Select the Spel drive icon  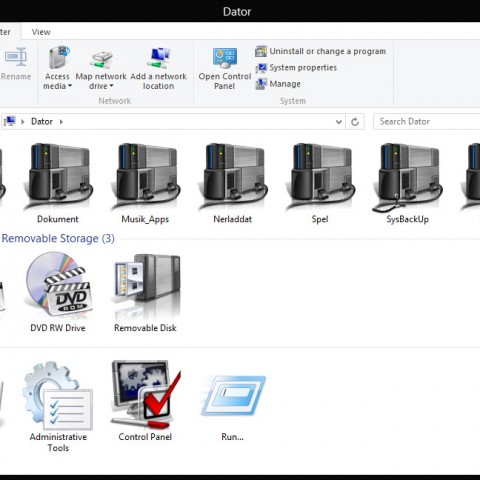320,176
